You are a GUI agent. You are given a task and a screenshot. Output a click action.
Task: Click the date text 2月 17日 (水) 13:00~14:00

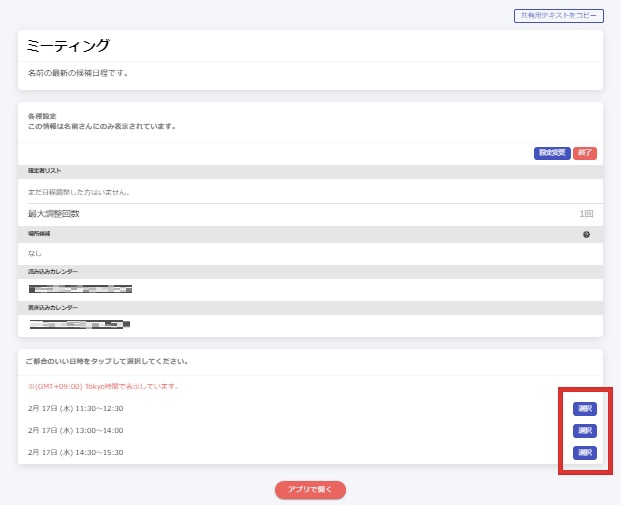tap(76, 430)
